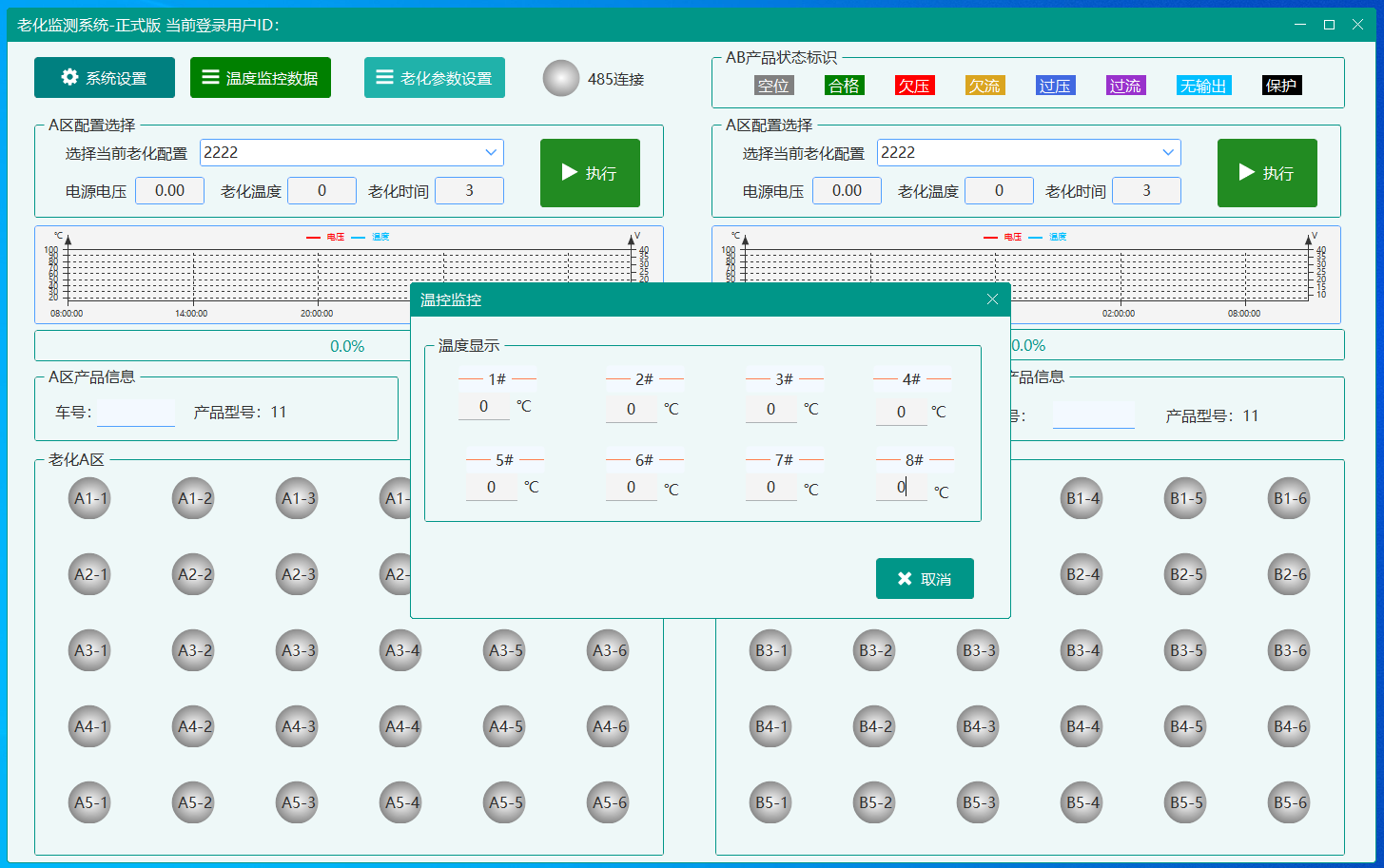Click the 4# temperature value field
Screen dimensions: 1384x868
click(902, 413)
